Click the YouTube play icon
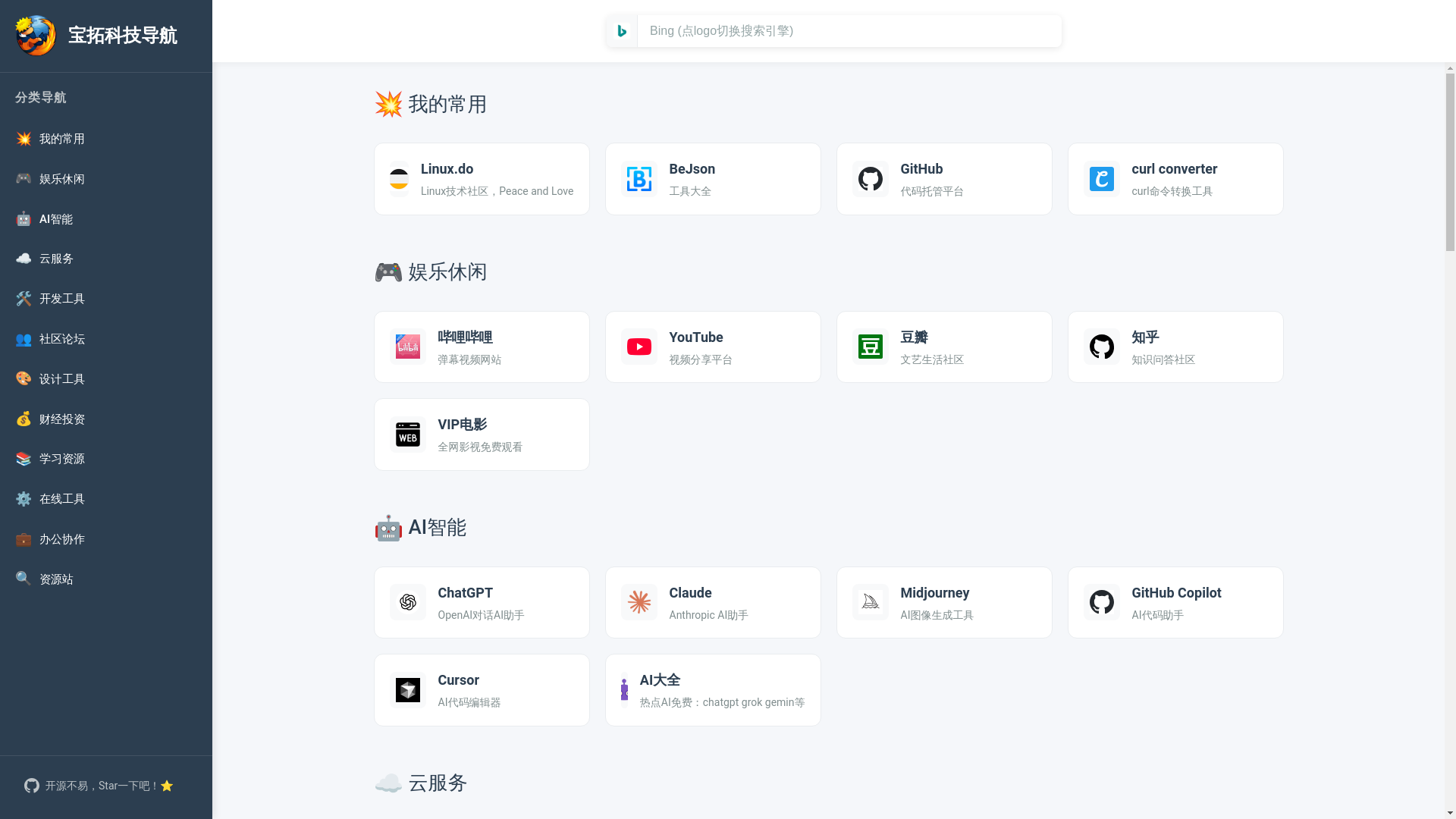 pos(639,347)
